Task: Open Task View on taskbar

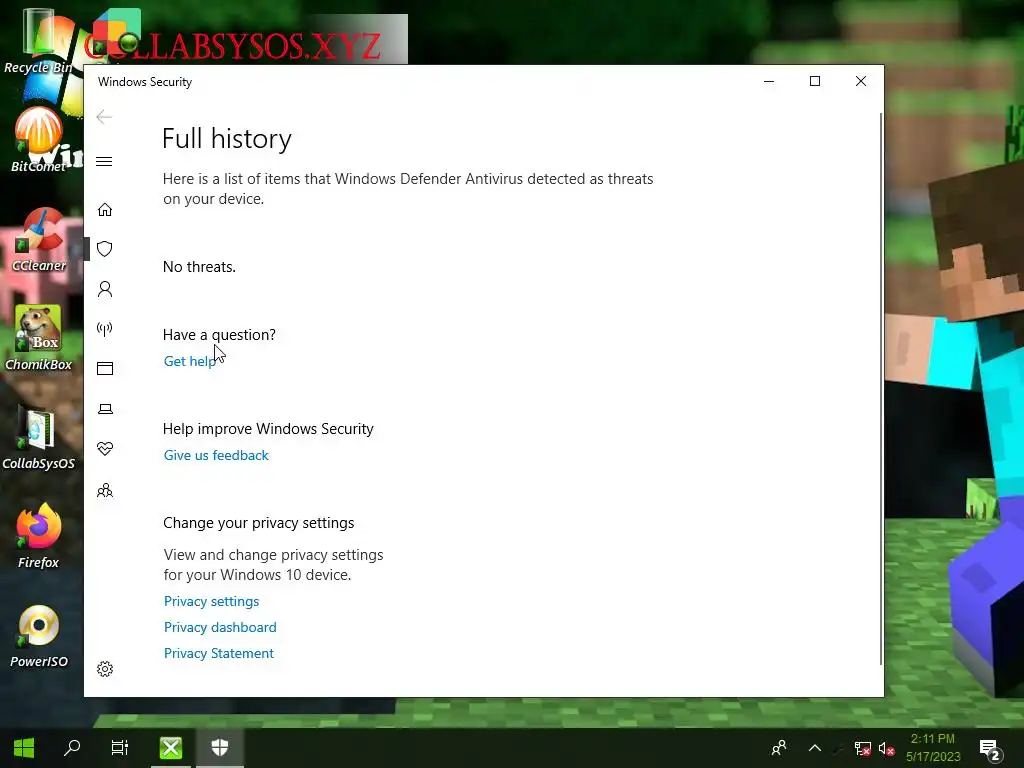Action: tap(120, 748)
